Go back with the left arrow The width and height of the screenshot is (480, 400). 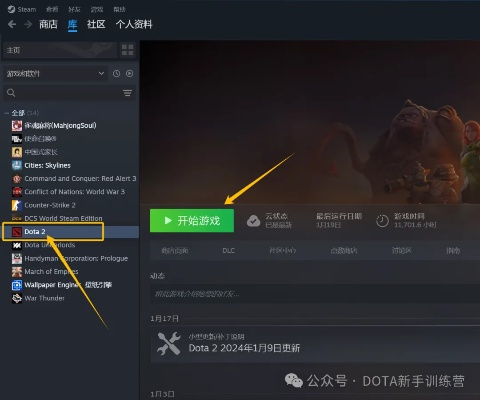tap(12, 24)
